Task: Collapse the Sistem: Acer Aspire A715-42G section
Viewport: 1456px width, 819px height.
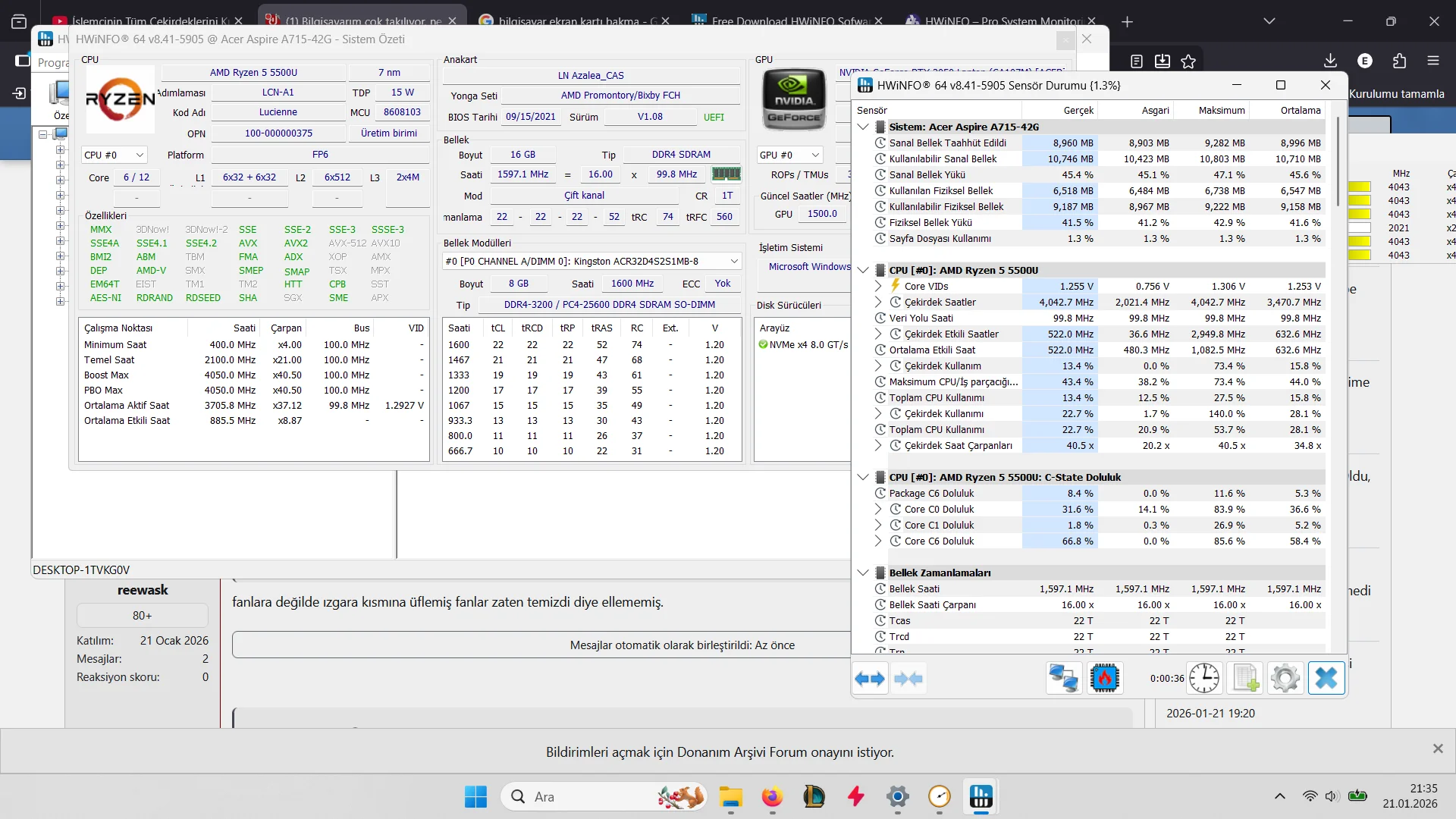Action: pos(863,127)
